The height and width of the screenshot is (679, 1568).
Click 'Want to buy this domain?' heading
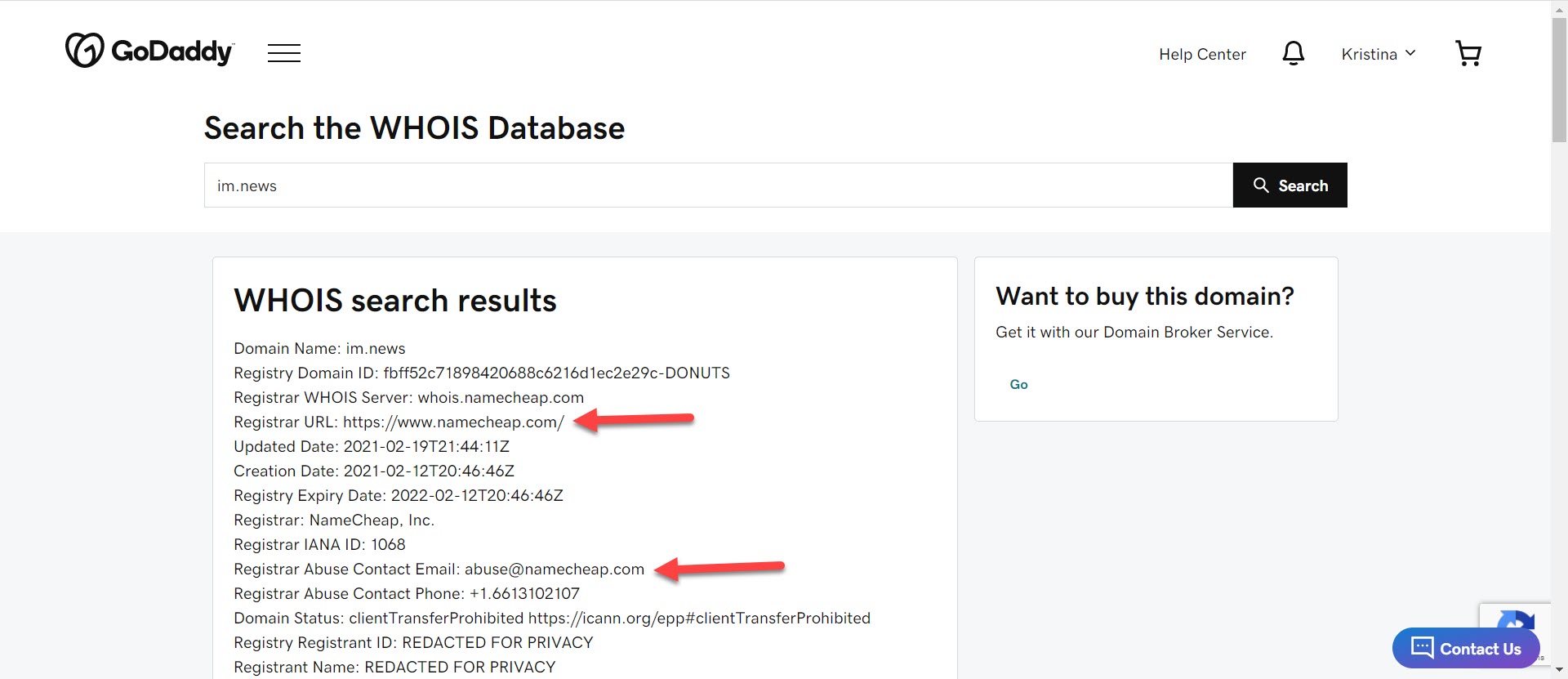1145,296
